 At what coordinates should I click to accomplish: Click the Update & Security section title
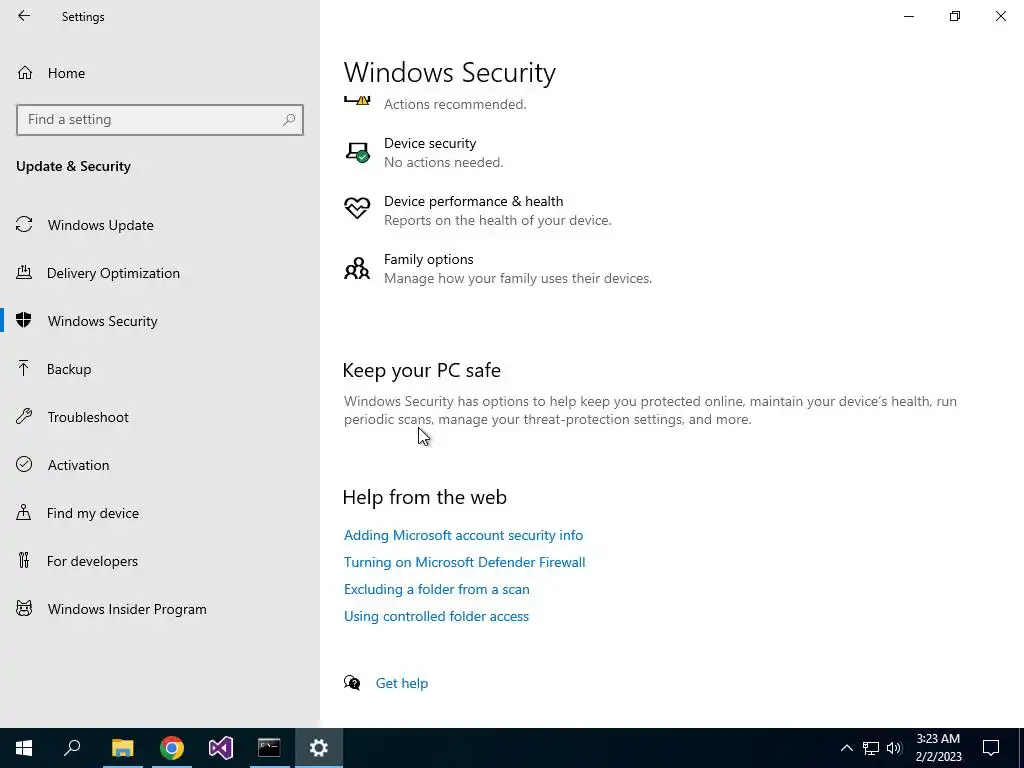coord(73,167)
